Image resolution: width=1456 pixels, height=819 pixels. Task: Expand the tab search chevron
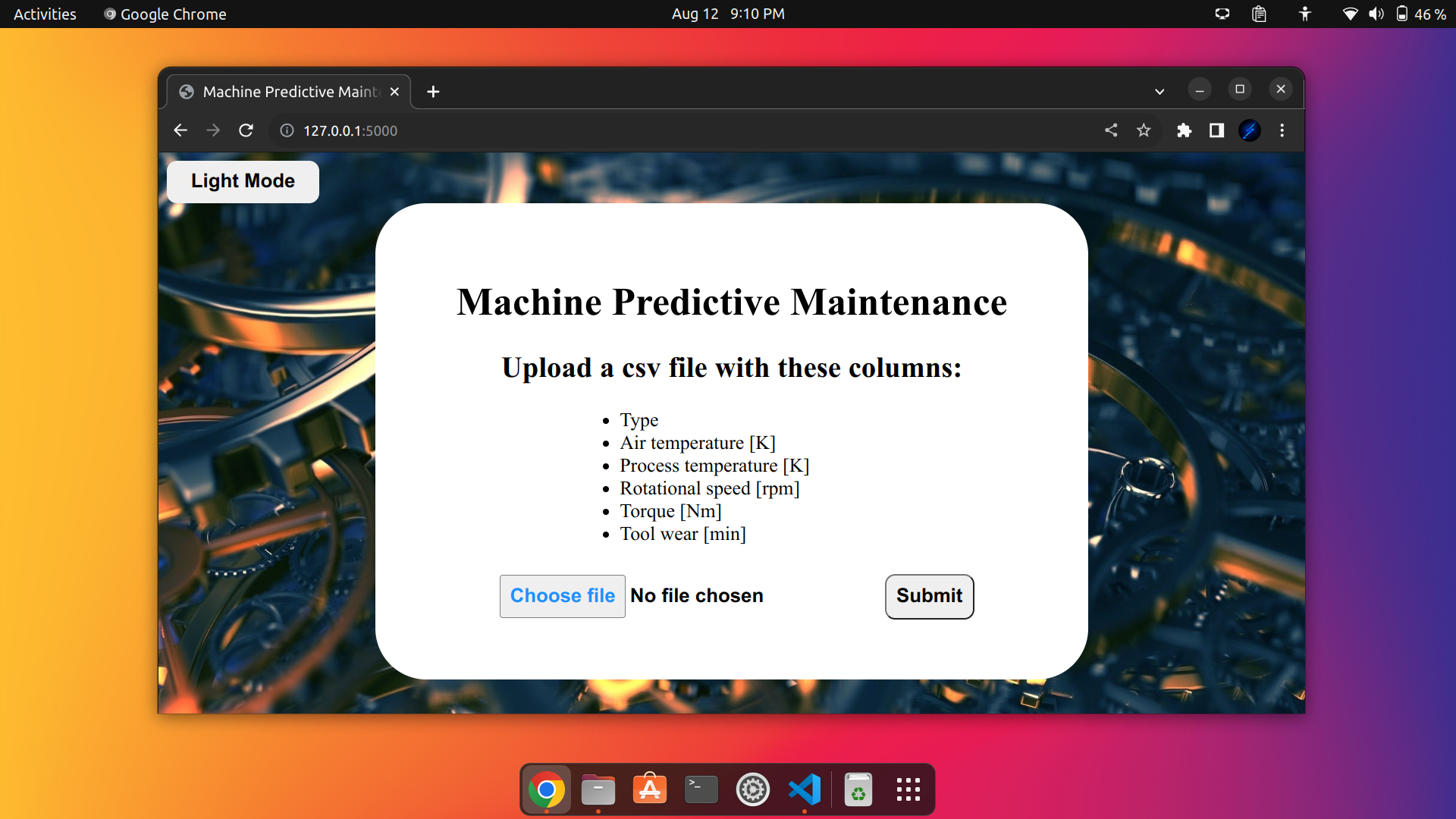coord(1159,92)
